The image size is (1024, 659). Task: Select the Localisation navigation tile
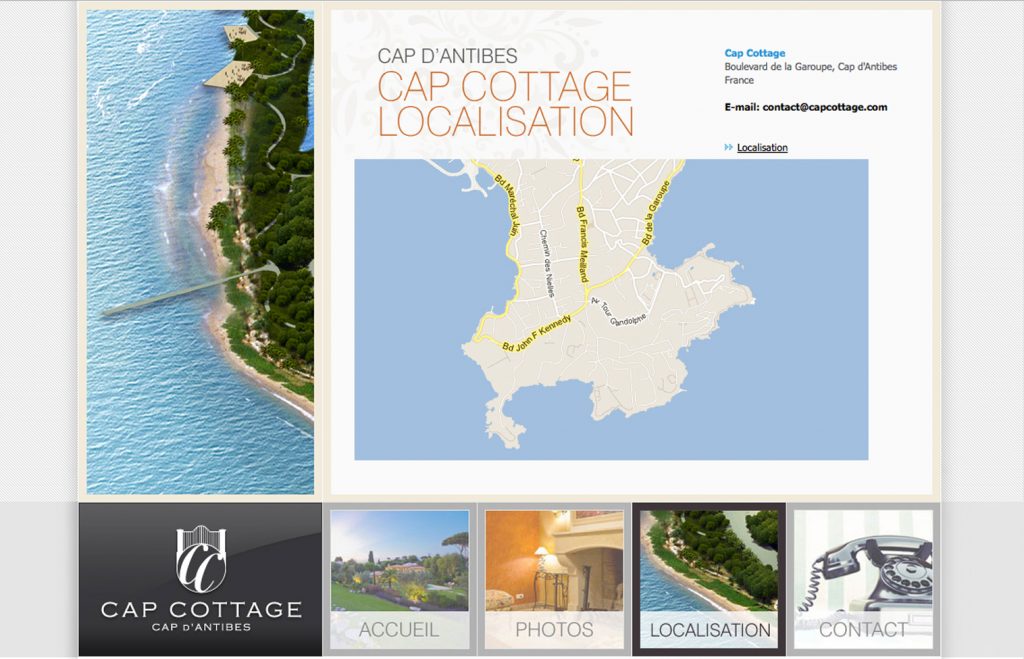click(x=709, y=579)
